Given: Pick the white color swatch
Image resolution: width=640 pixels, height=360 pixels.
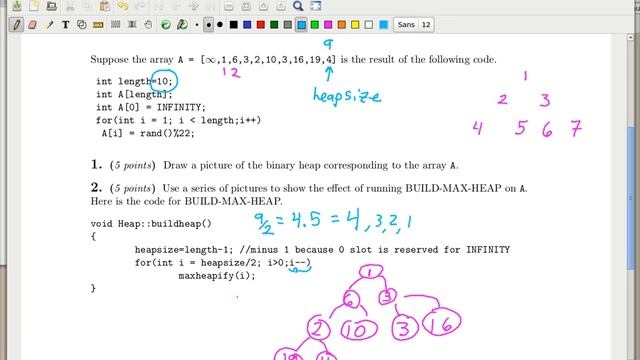Looking at the screenshot, I should click(x=369, y=25).
